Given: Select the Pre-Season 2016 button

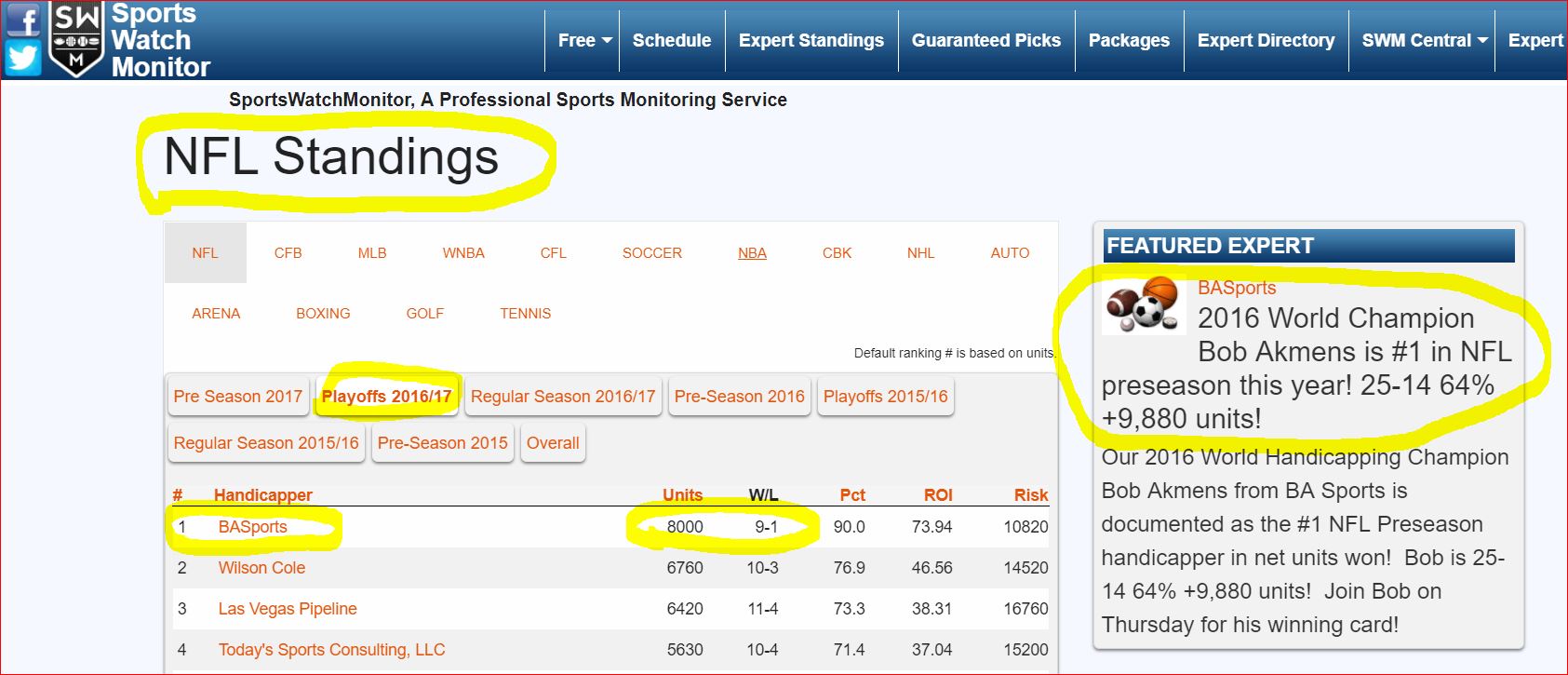Looking at the screenshot, I should coord(739,396).
